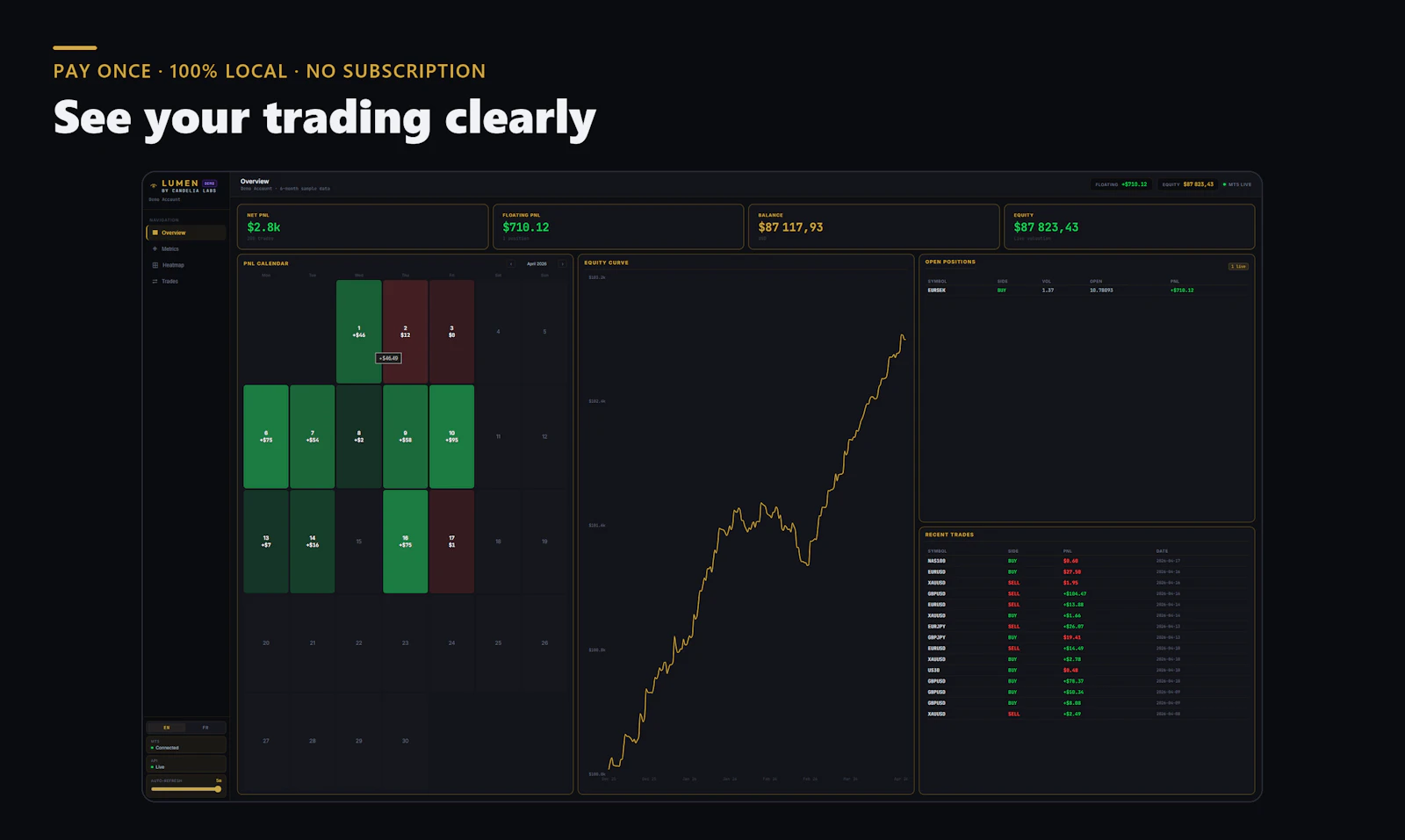1405x840 pixels.
Task: Click the Heatmap grid icon
Action: coord(155,265)
